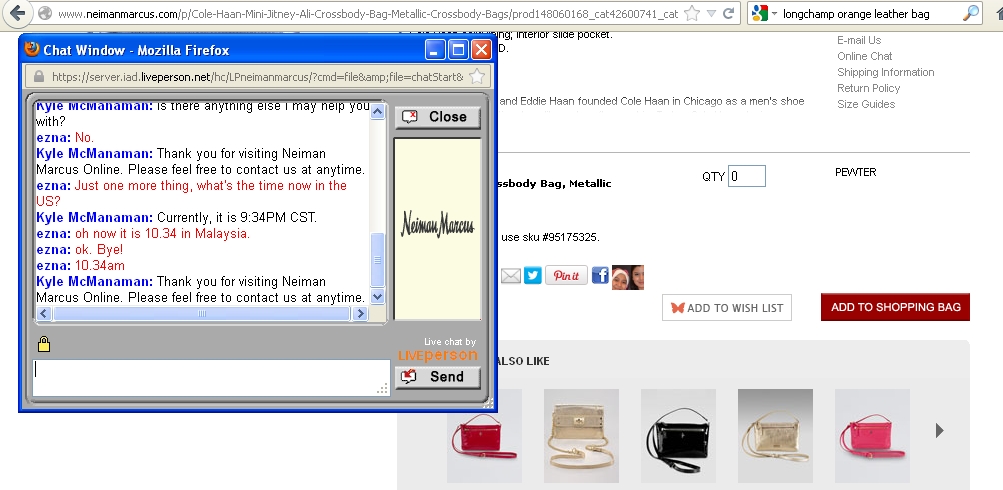Click the LivePerson branding link

point(438,355)
